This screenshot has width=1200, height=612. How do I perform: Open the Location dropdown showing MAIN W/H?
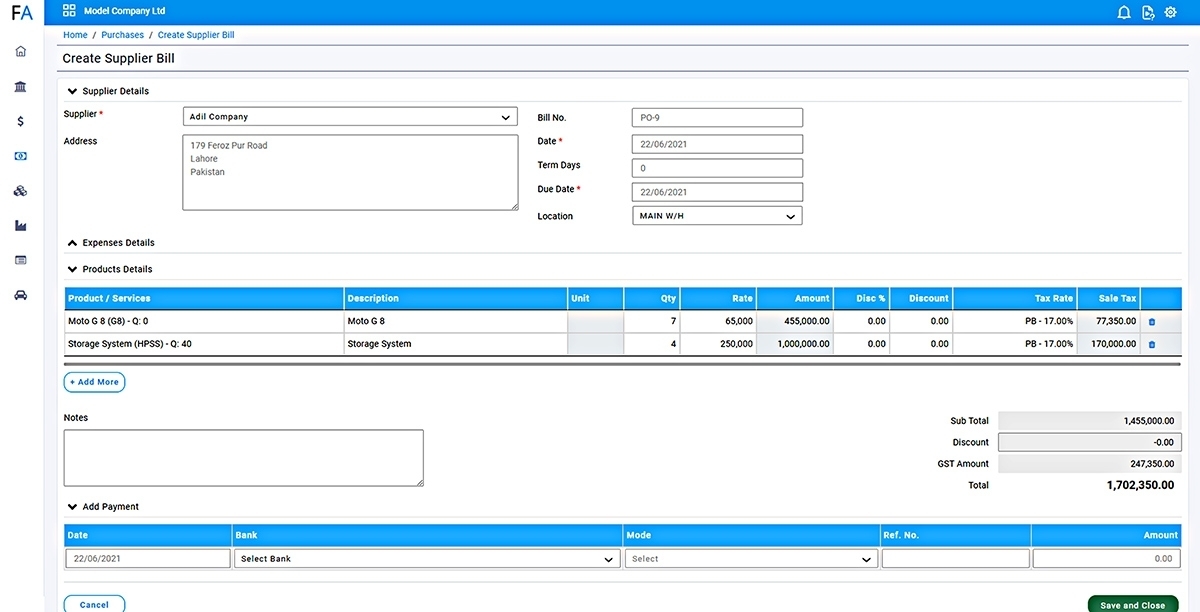(717, 216)
